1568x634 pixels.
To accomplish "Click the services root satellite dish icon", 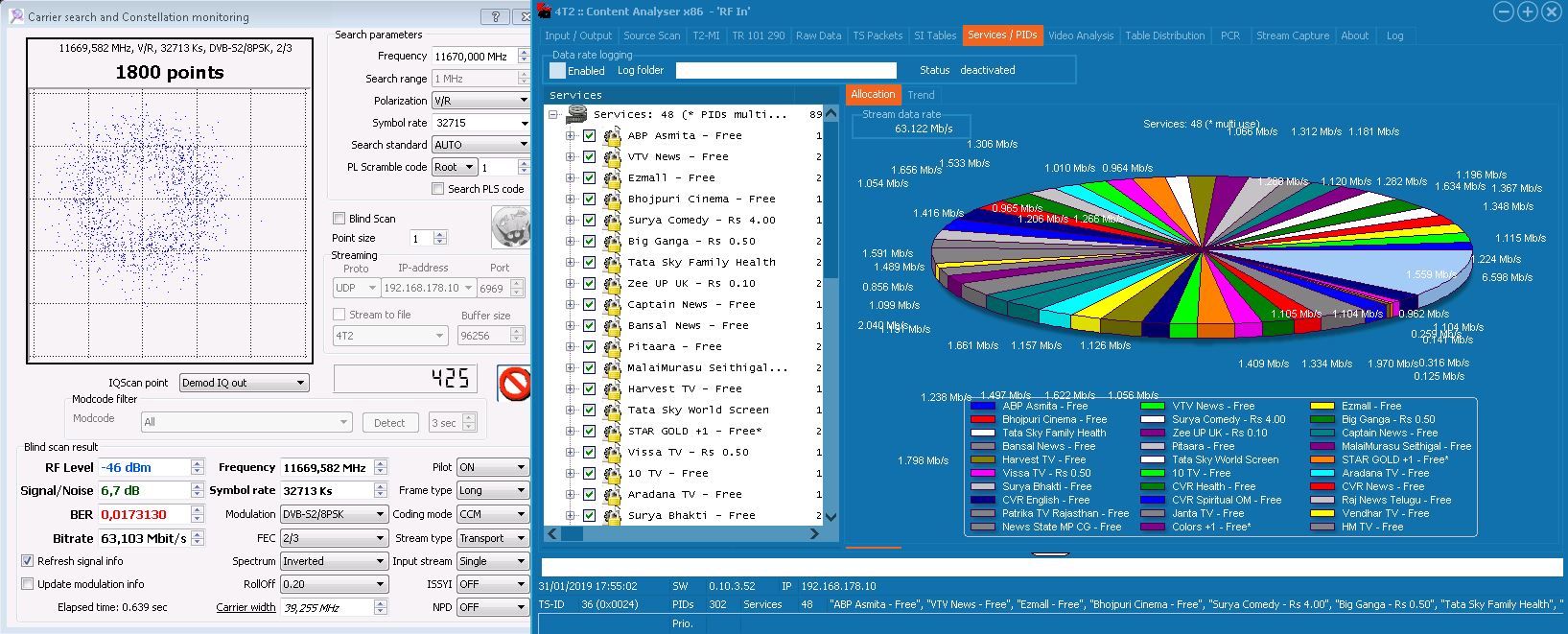I will click(x=576, y=114).
